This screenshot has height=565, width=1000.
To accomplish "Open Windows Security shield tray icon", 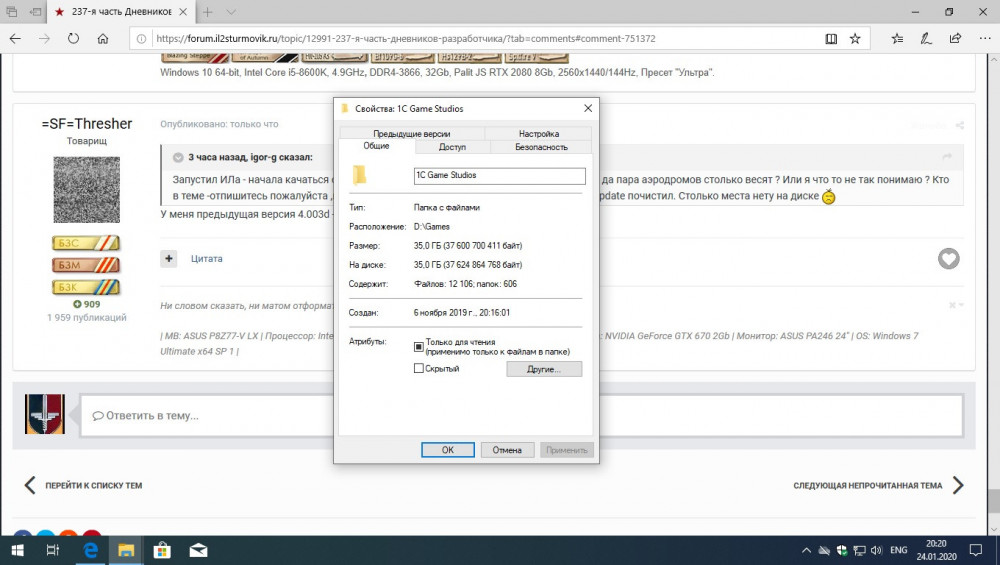I will tap(842, 550).
